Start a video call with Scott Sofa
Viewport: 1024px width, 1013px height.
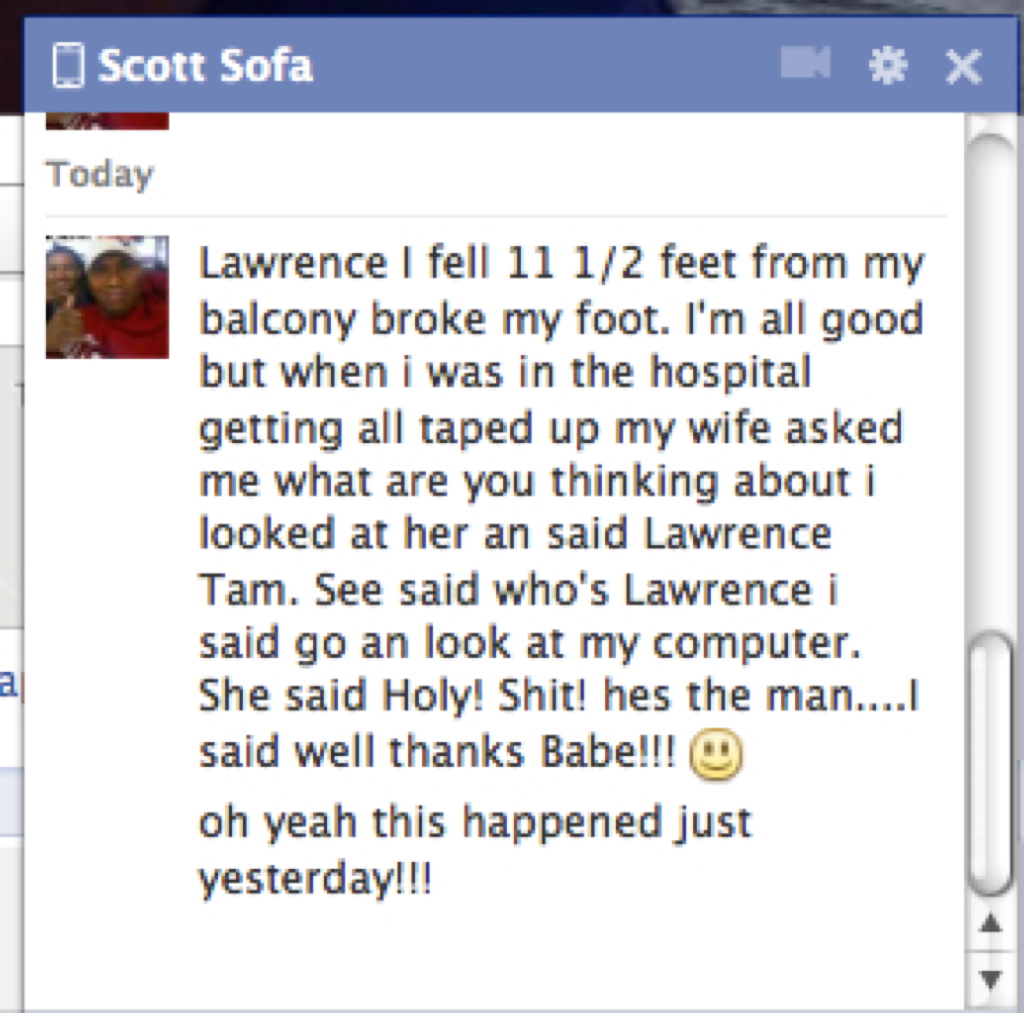coord(805,63)
